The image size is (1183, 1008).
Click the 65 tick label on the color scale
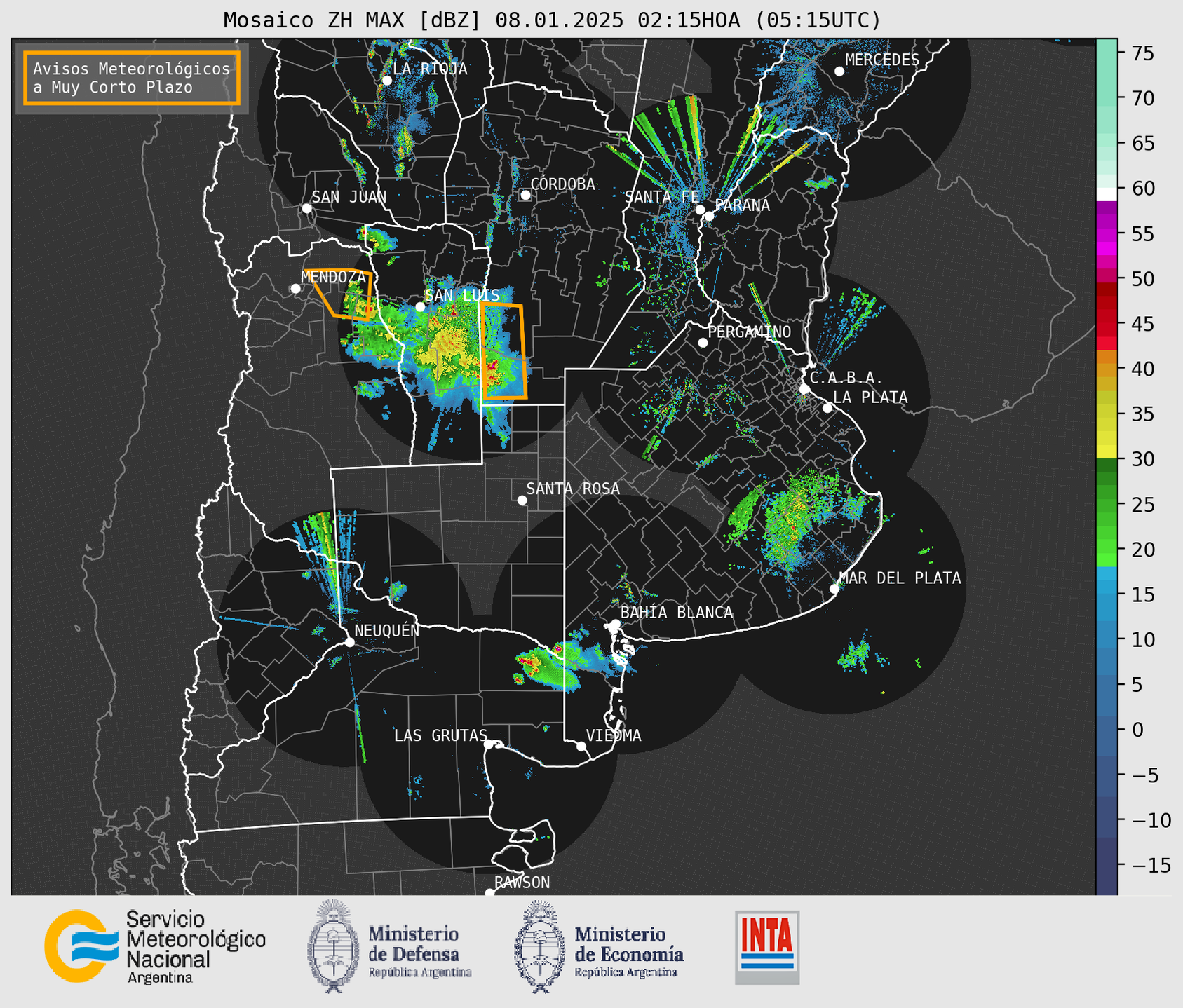[1142, 144]
